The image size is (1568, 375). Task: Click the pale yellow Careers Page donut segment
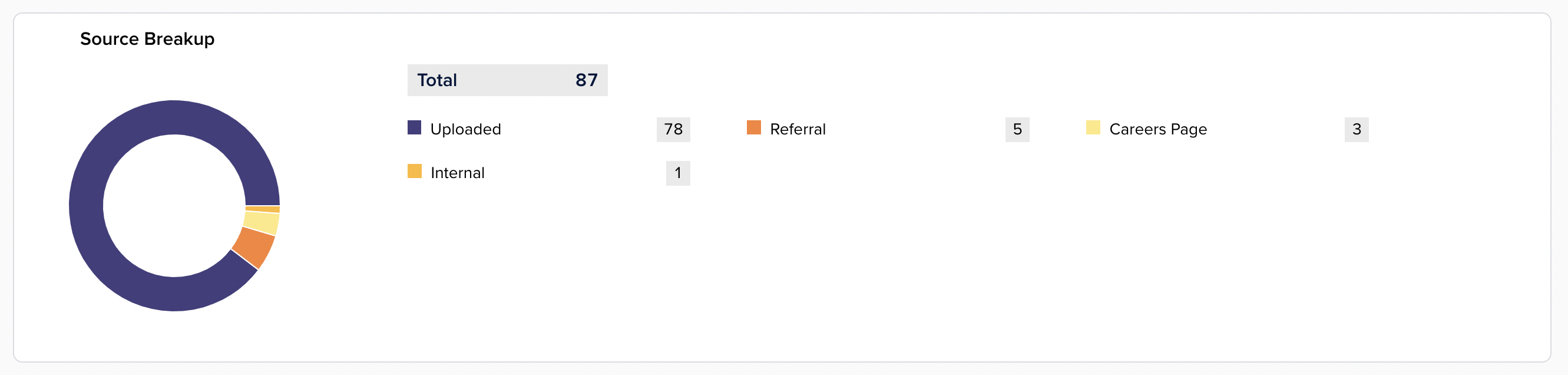(x=262, y=222)
